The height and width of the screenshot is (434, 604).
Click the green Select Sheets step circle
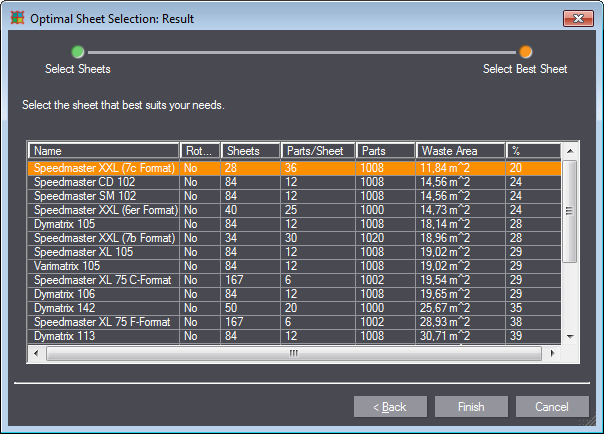(78, 52)
